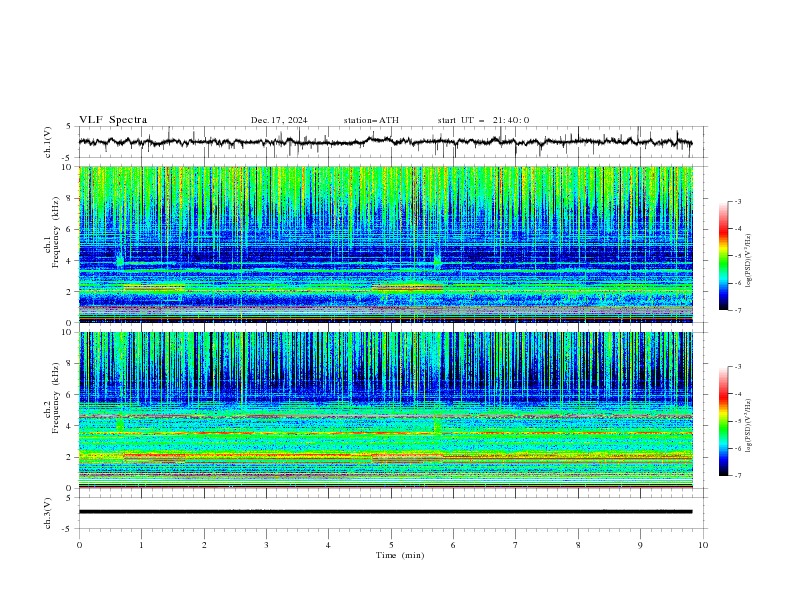
Task: Click the ch.1 "Frequency (kHz)" axis label
Action: click(56, 232)
